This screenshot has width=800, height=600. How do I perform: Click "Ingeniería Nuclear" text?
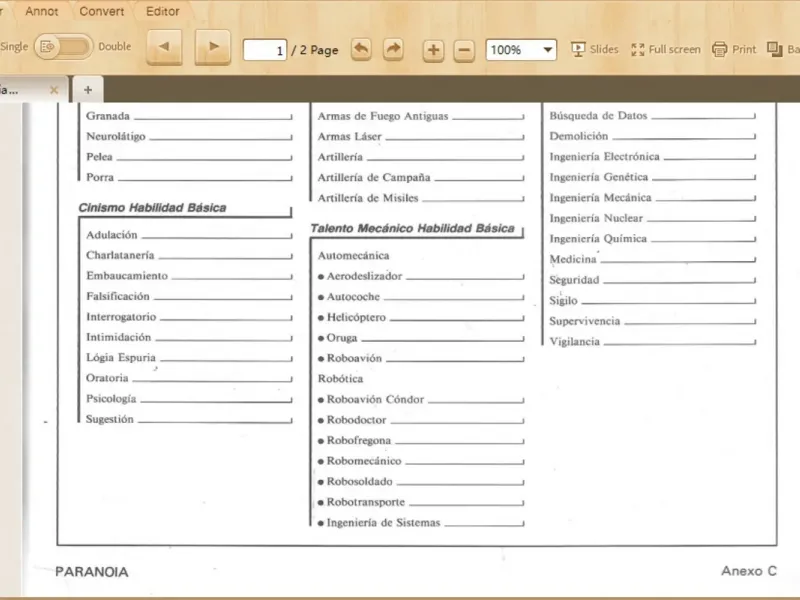pyautogui.click(x=596, y=218)
